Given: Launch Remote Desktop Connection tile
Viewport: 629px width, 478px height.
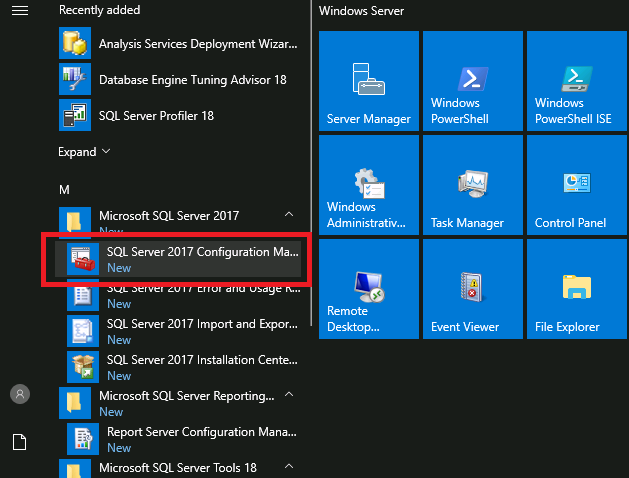Looking at the screenshot, I should click(x=369, y=289).
